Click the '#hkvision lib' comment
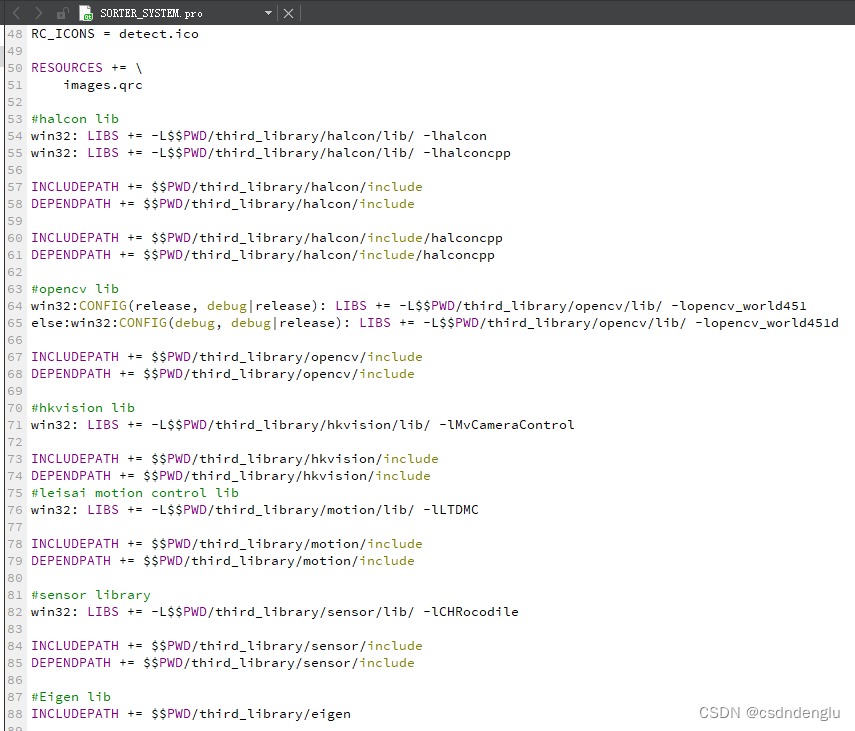This screenshot has width=855, height=731. pyautogui.click(x=83, y=408)
